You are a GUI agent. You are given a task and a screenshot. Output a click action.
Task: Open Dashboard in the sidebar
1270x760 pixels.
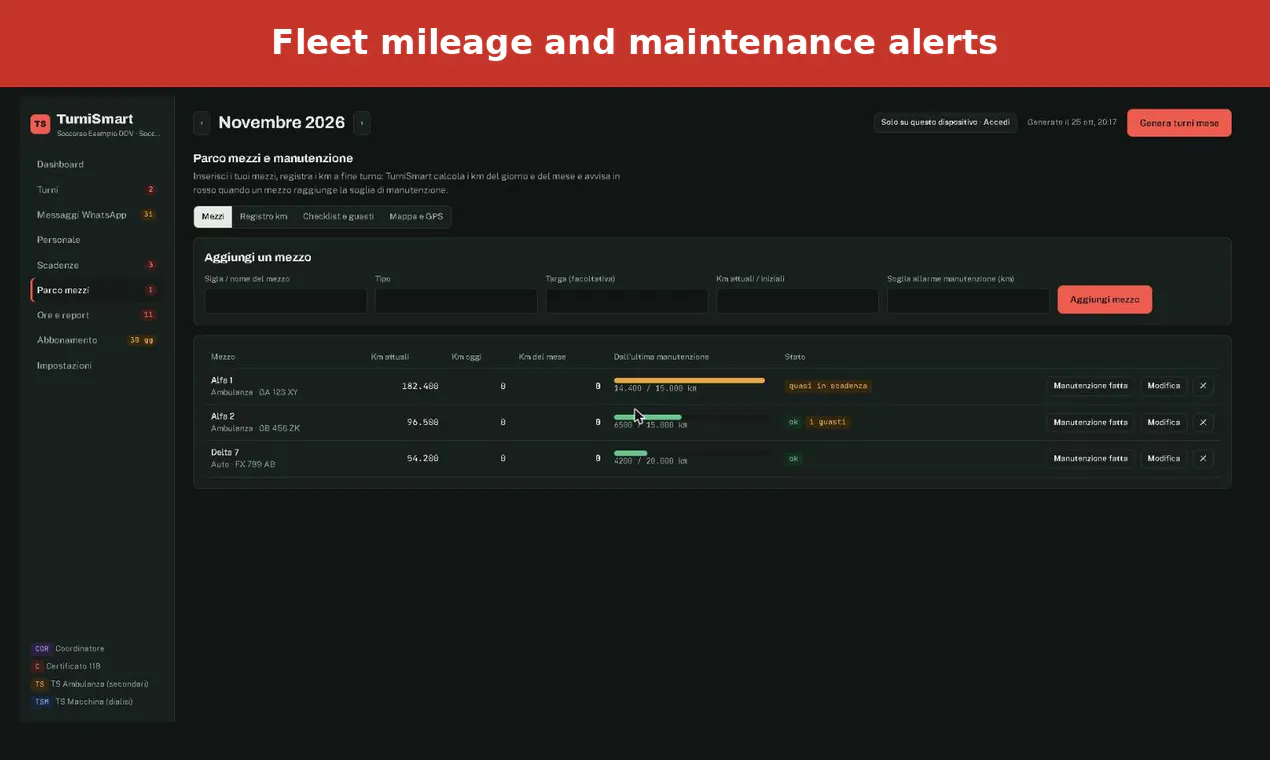click(95, 164)
